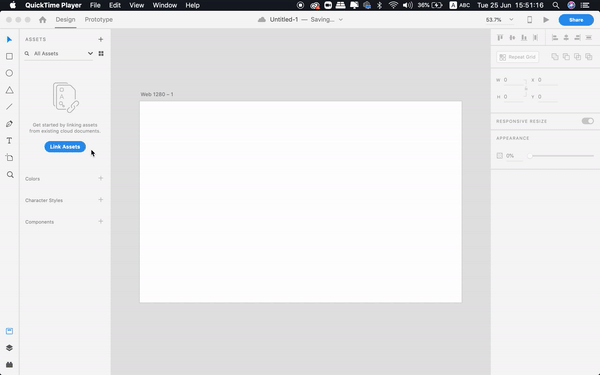Viewport: 600px width, 375px height.
Task: Add a Component using plus
Action: pos(101,221)
